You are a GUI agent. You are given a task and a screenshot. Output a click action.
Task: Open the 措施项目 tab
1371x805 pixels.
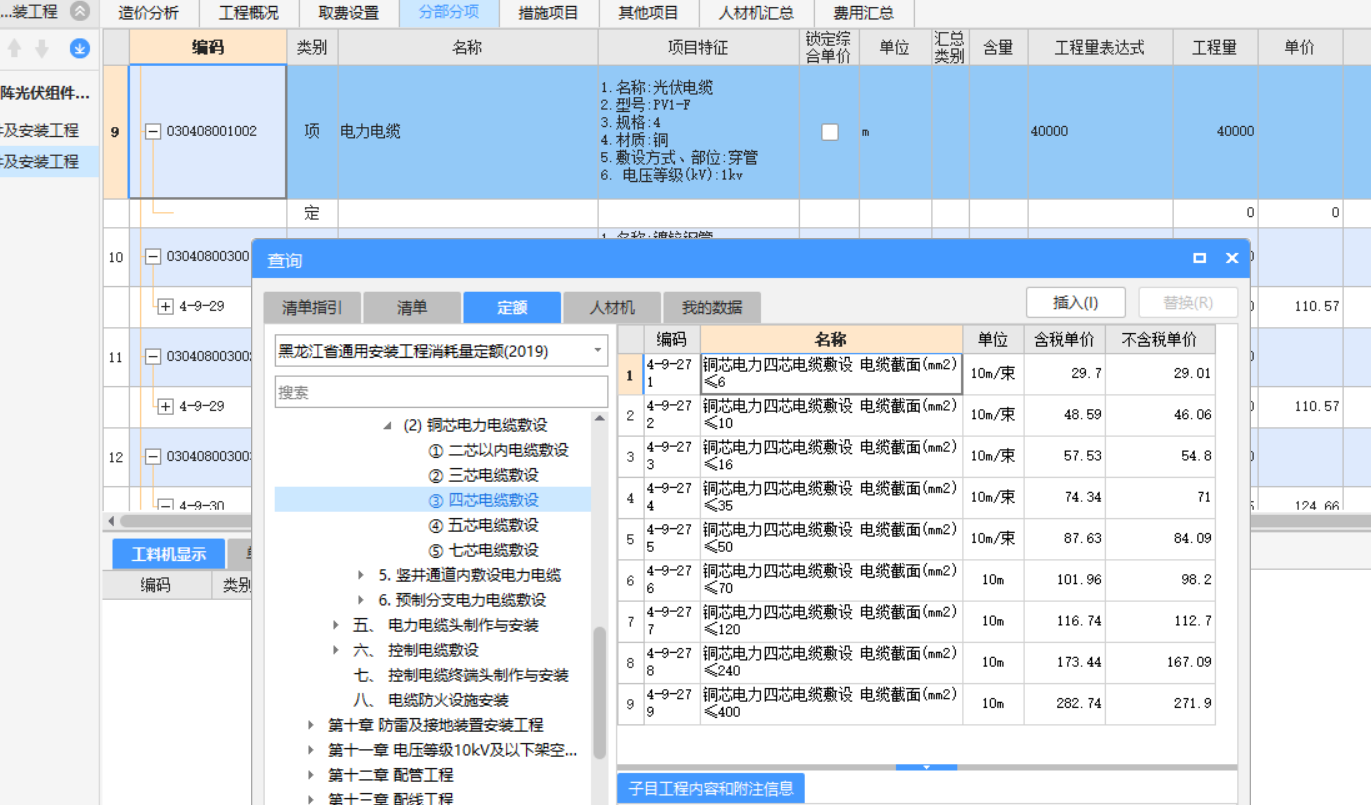(x=549, y=13)
